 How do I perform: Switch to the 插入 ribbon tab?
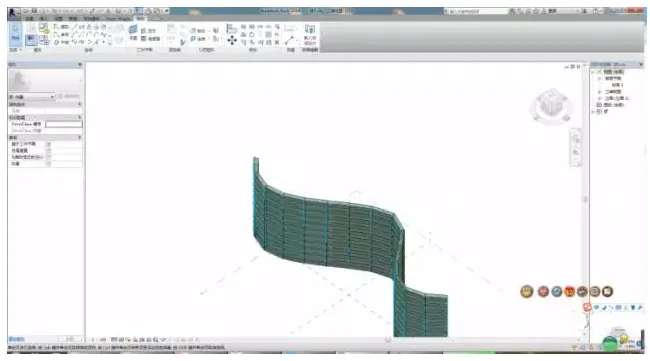pyautogui.click(x=43, y=19)
